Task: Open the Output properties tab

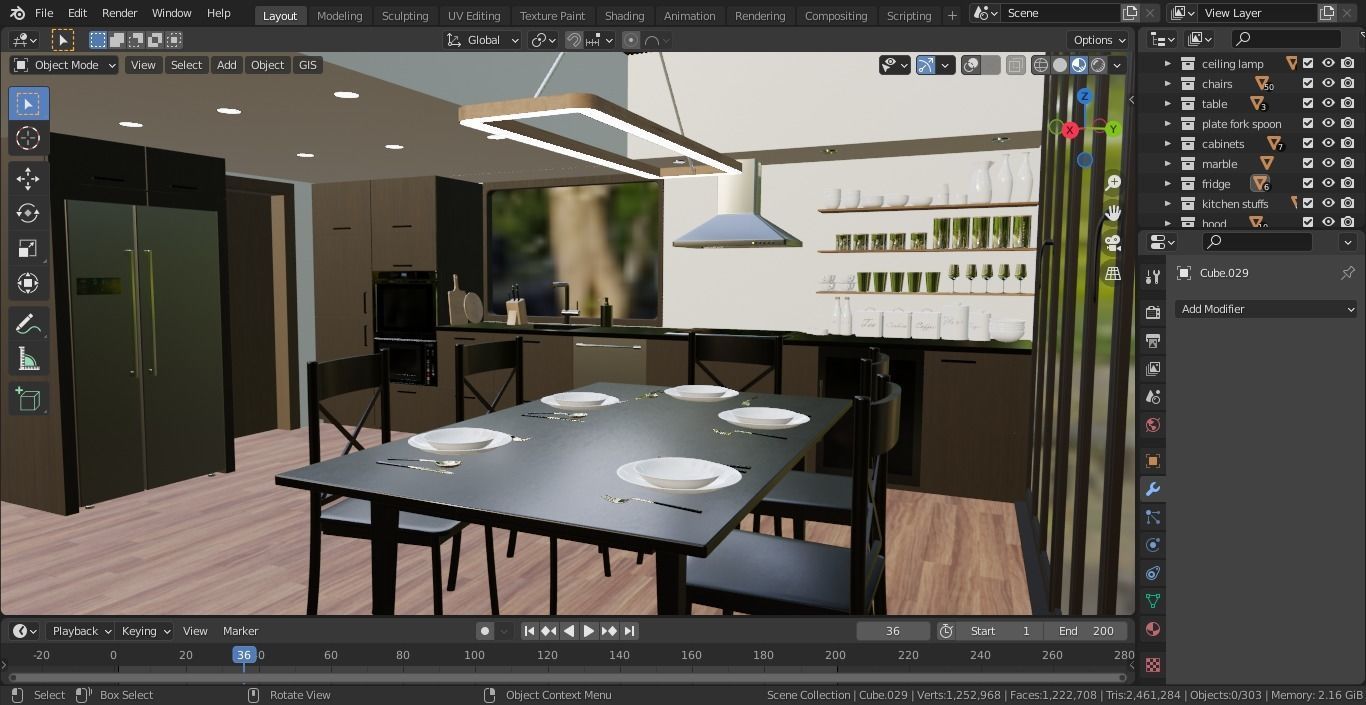Action: [1153, 341]
